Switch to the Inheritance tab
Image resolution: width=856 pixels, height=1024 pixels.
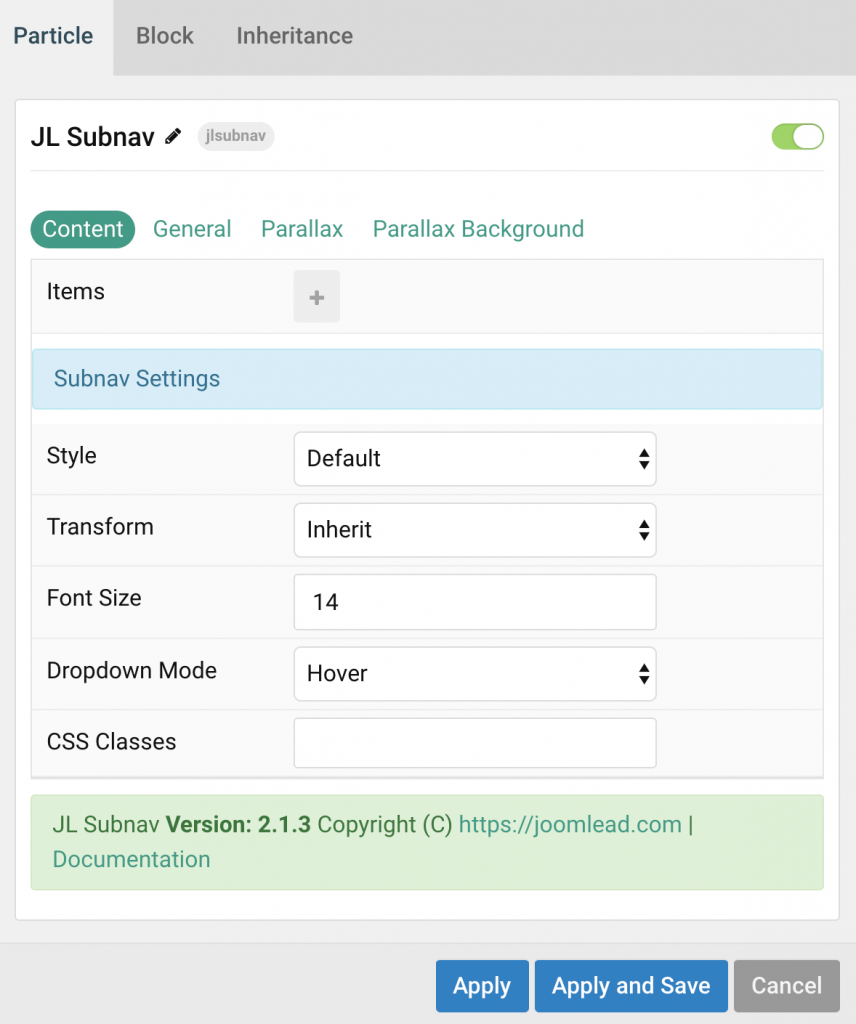[294, 36]
